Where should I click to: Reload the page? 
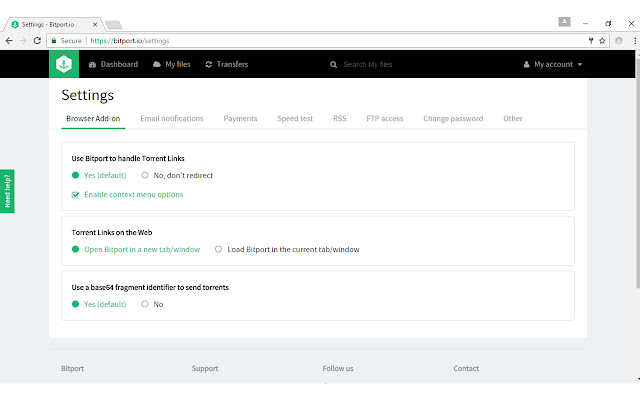(37, 41)
